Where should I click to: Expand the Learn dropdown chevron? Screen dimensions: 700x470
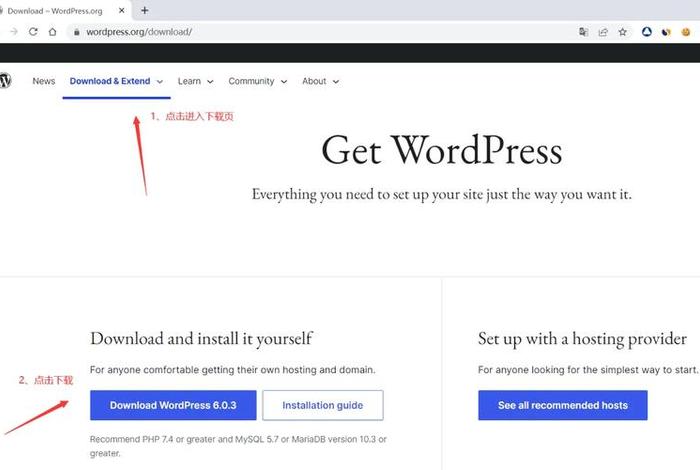[x=210, y=82]
